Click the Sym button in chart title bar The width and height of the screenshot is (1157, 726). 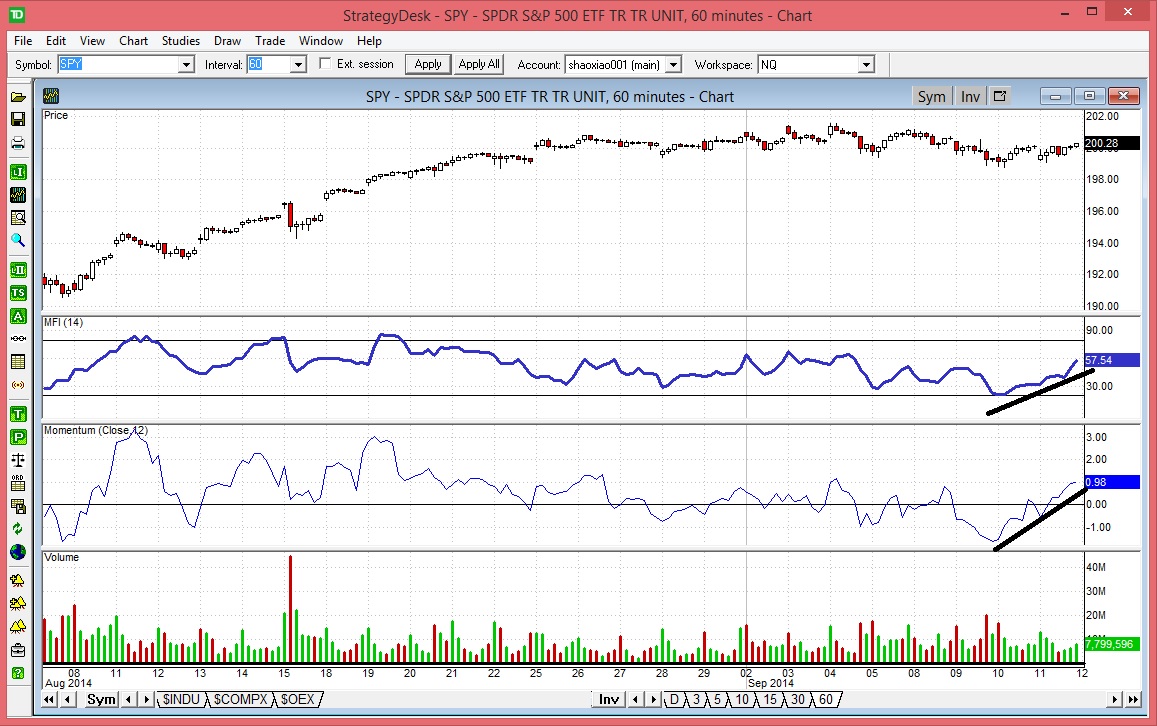[931, 97]
